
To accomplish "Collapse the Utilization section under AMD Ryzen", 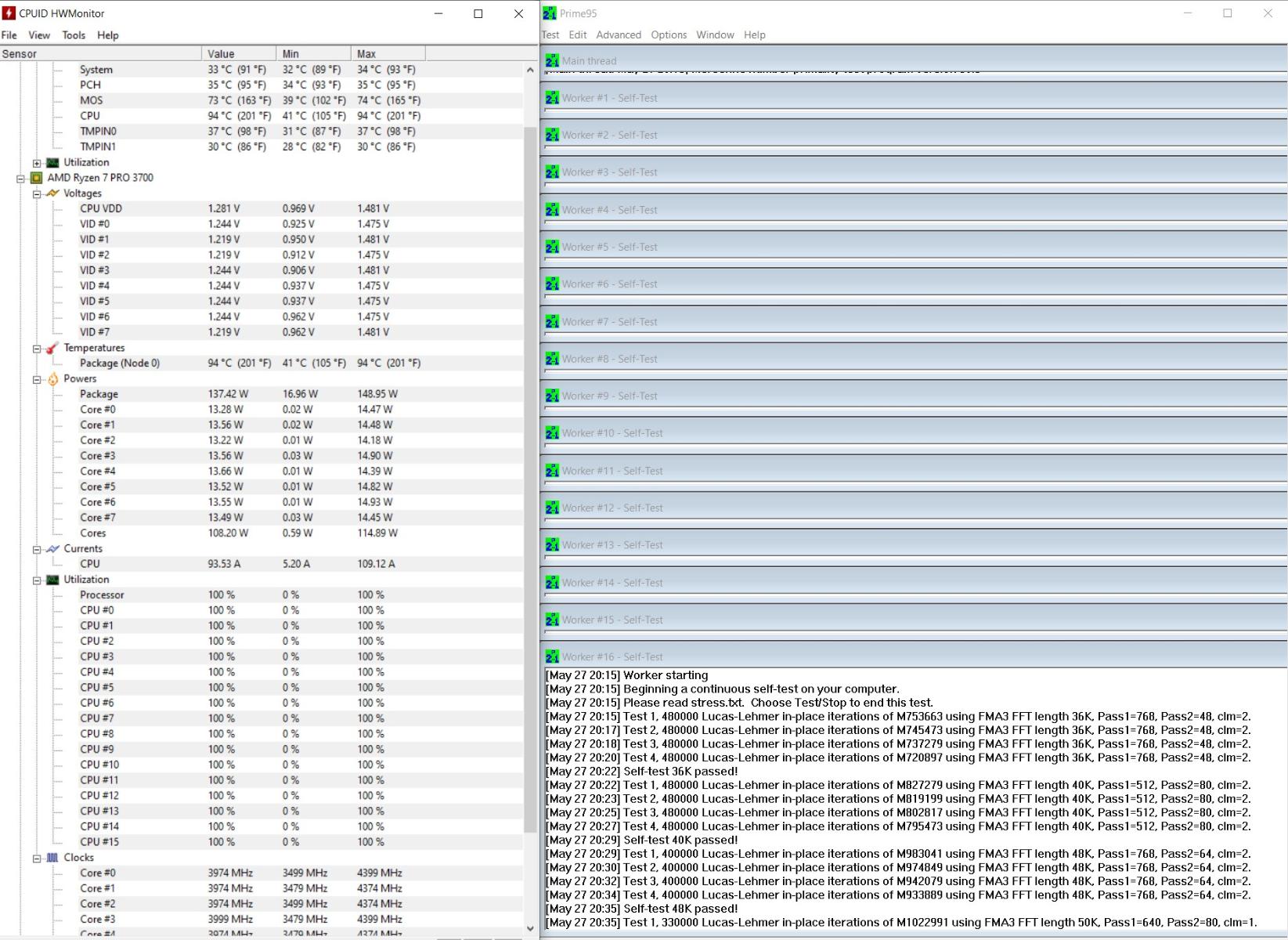I will coord(37,580).
